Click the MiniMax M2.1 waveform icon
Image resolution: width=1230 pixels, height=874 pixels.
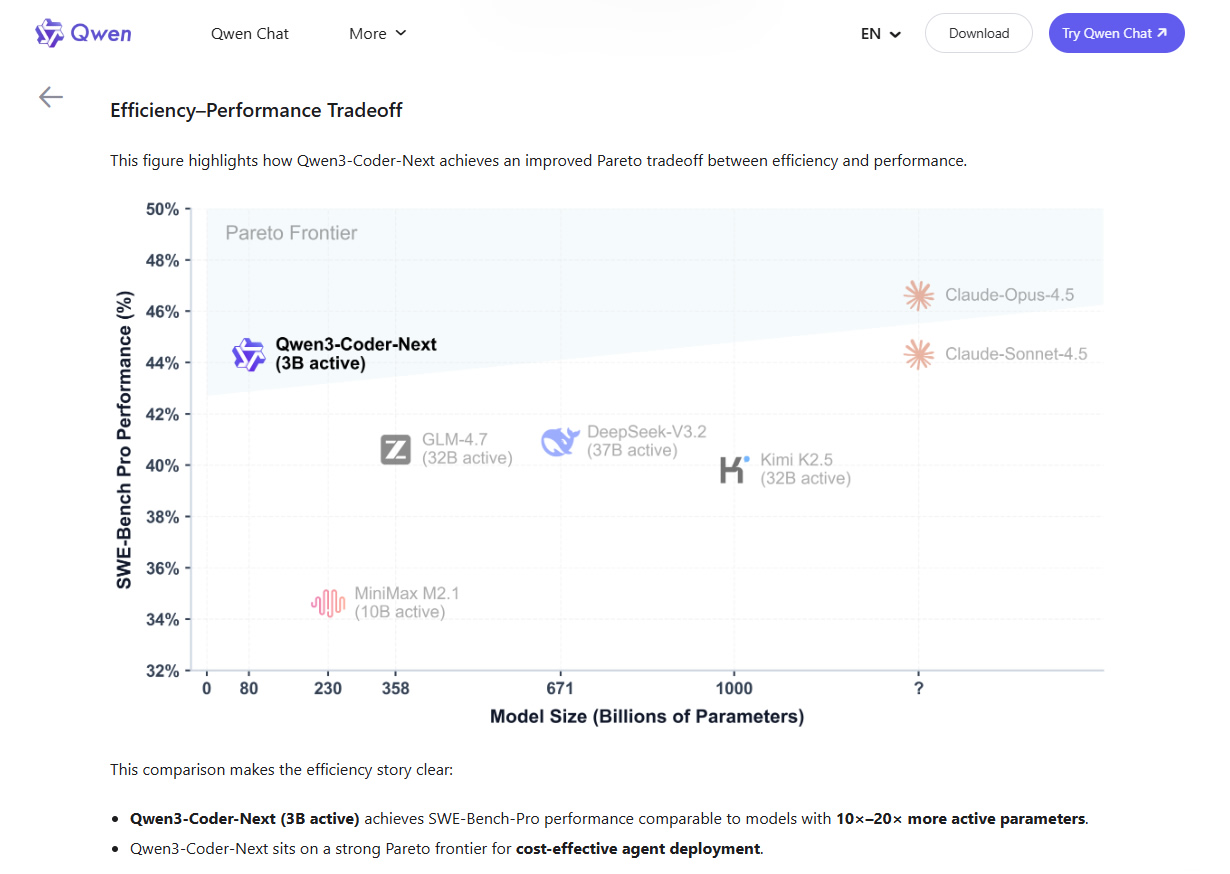click(x=328, y=602)
